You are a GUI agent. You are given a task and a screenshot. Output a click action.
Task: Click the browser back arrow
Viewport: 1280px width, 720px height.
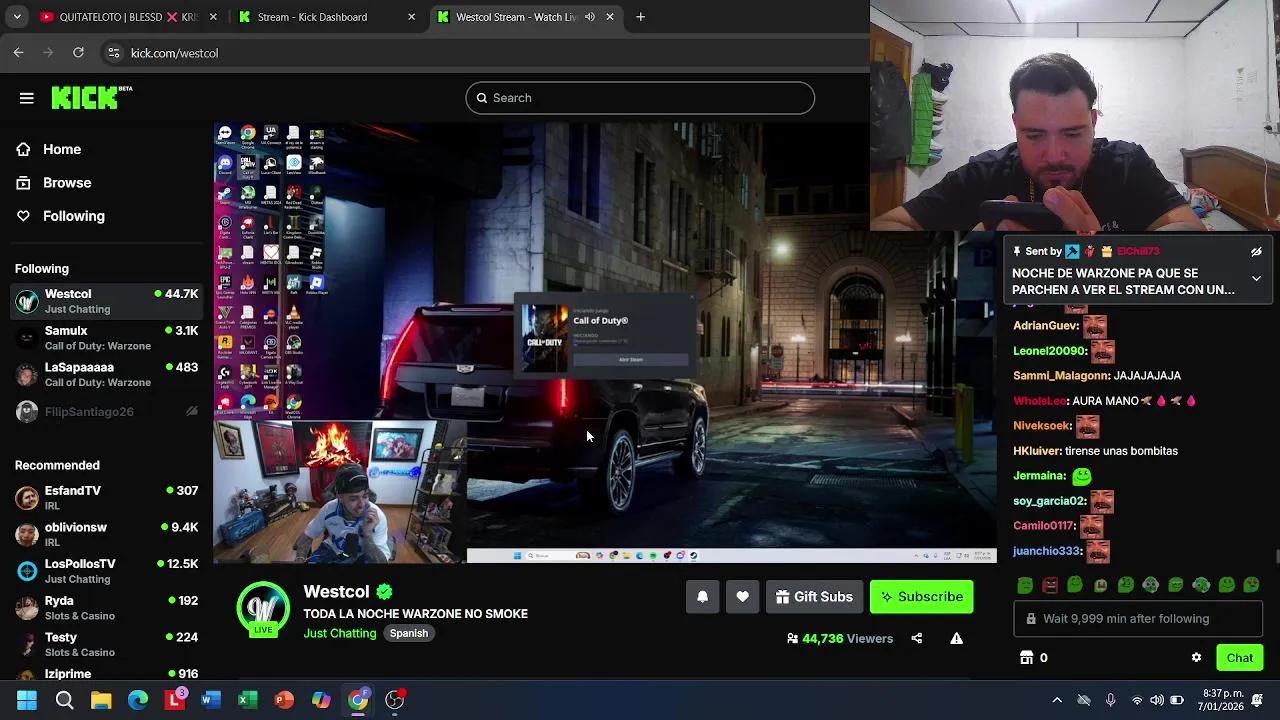click(19, 53)
